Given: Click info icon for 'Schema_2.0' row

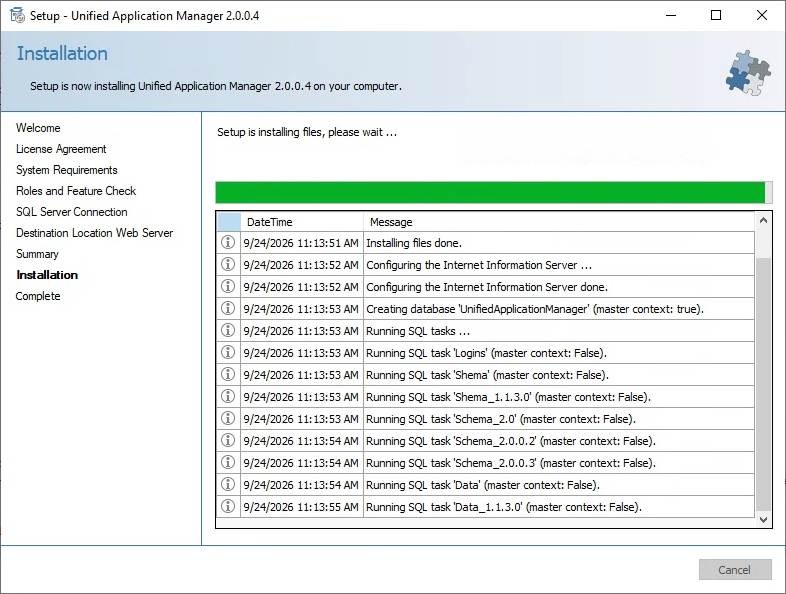Looking at the screenshot, I should [228, 419].
